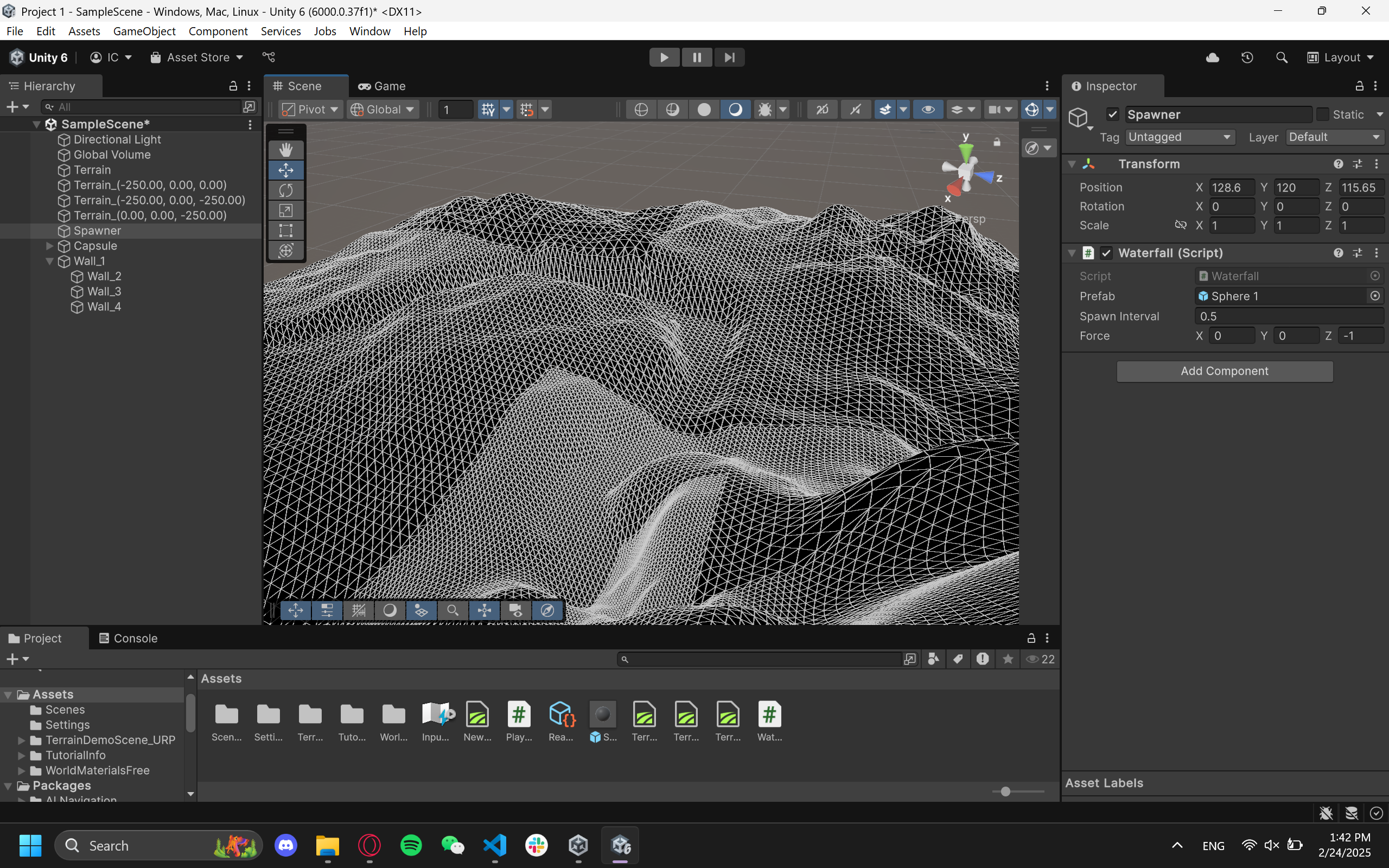Open the Jobs menu

pyautogui.click(x=325, y=31)
